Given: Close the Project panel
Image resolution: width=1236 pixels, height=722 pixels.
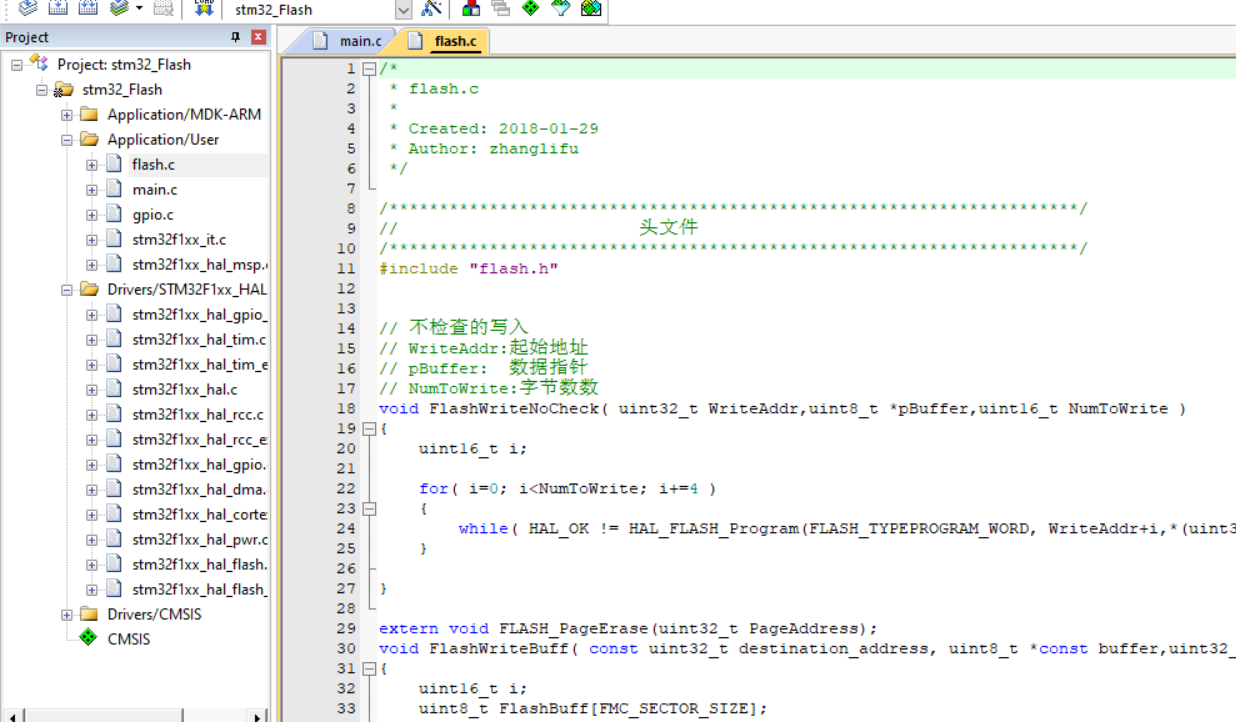Looking at the screenshot, I should 257,36.
